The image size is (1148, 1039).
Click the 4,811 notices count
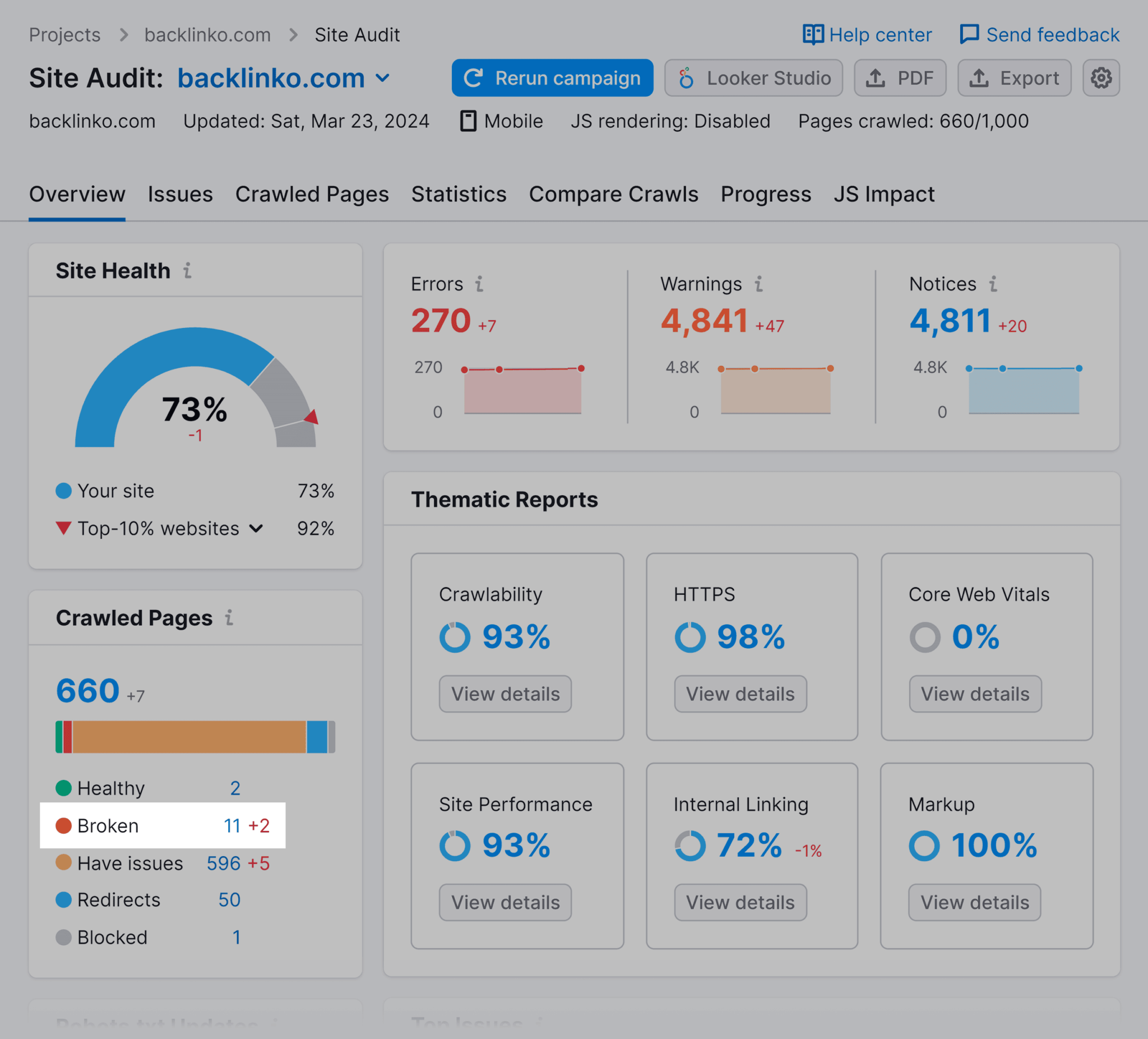pyautogui.click(x=950, y=320)
